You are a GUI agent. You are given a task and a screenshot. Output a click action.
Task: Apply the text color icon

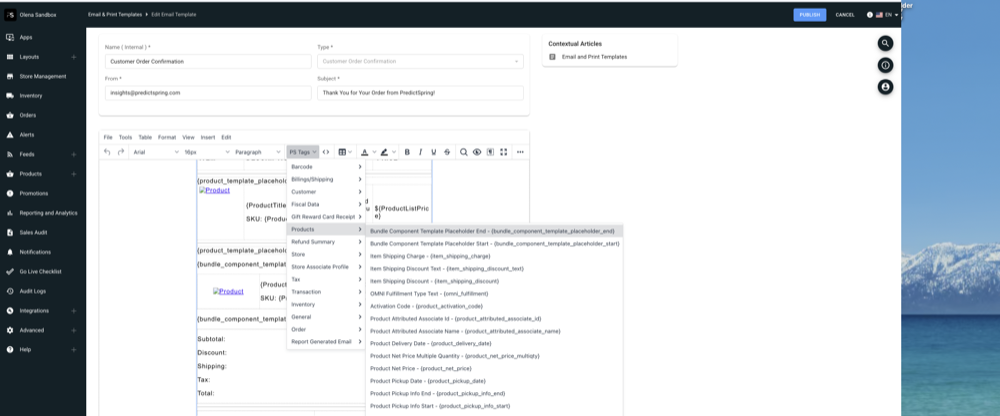click(x=364, y=152)
